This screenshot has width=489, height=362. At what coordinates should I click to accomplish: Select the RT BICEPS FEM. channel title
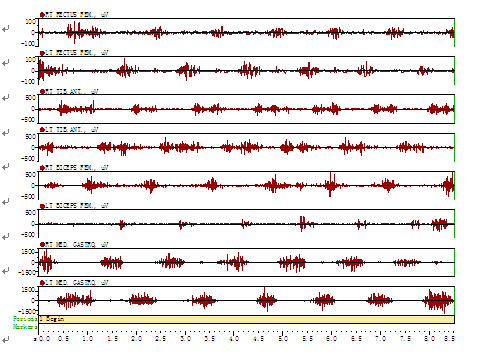click(x=77, y=168)
